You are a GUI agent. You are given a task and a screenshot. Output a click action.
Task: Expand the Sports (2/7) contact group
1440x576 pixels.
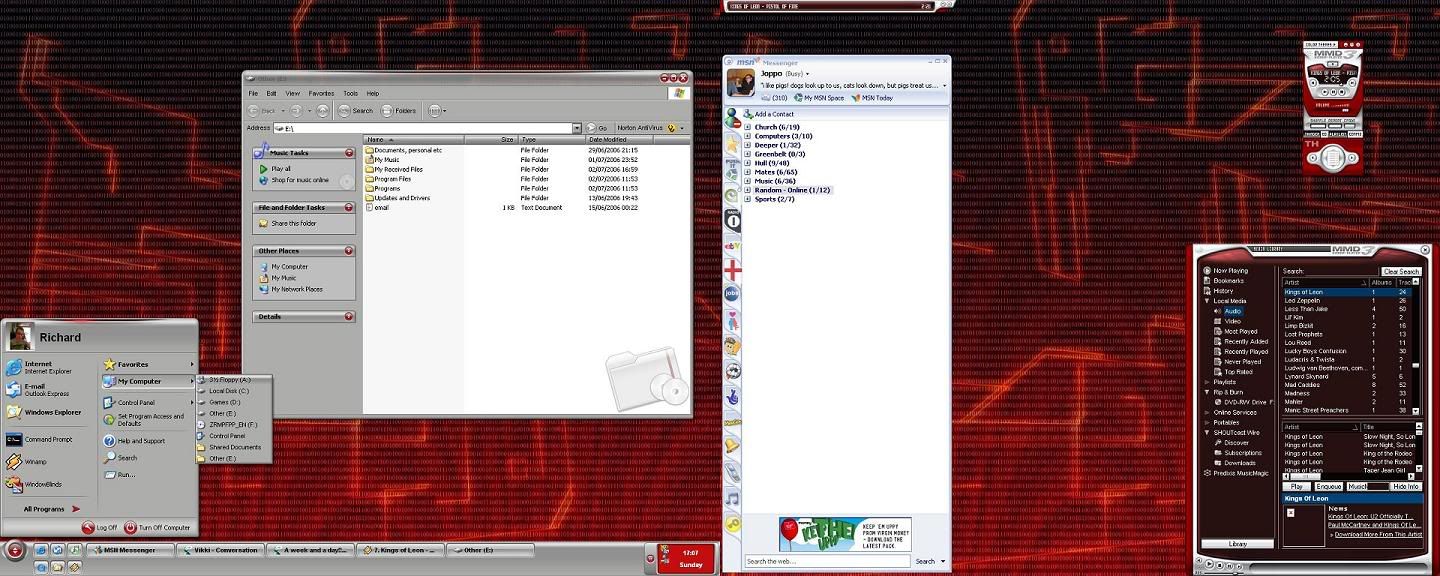click(x=747, y=199)
